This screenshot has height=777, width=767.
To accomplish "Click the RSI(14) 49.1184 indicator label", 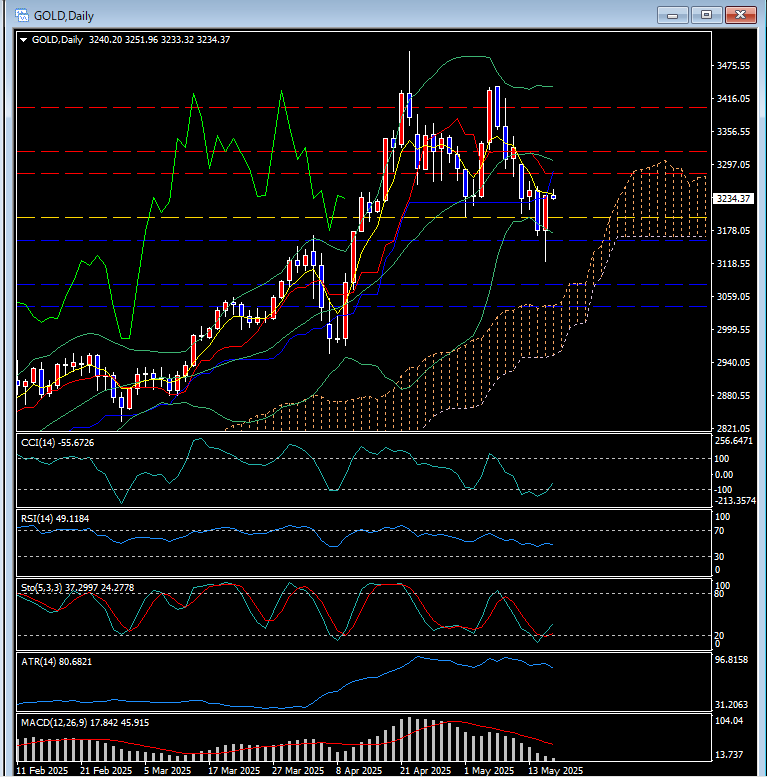I will click(x=55, y=519).
